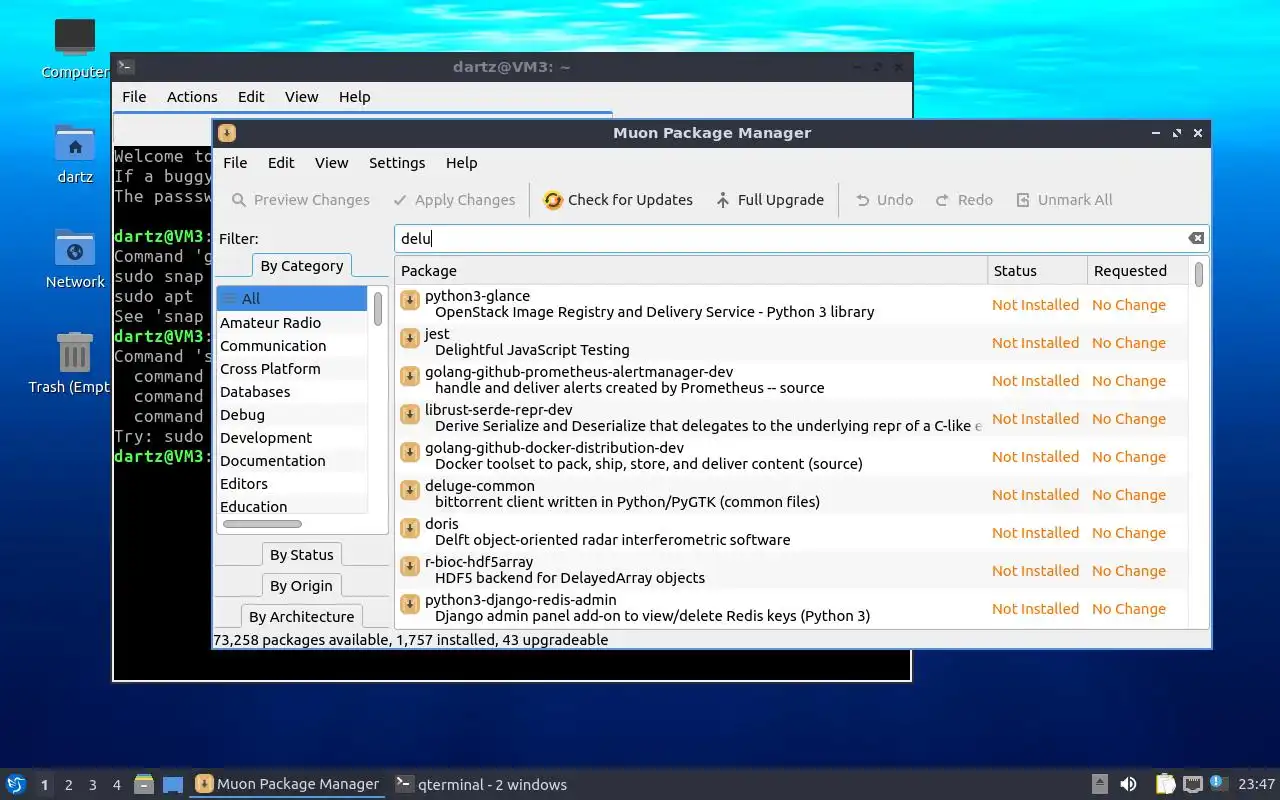
Task: Click Apply Changes in the toolbar
Action: (454, 200)
